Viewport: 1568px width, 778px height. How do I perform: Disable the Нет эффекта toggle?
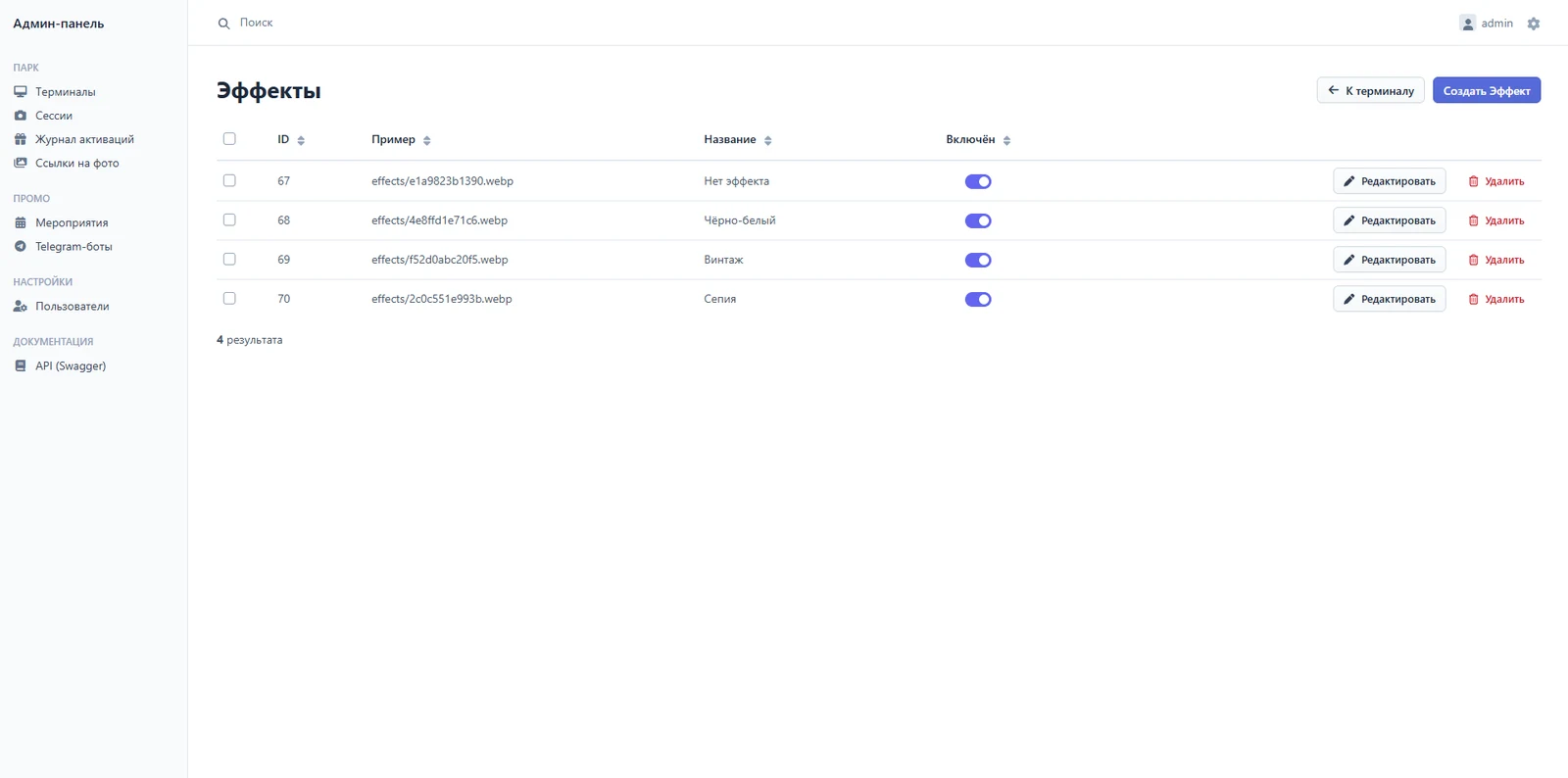pyautogui.click(x=978, y=181)
